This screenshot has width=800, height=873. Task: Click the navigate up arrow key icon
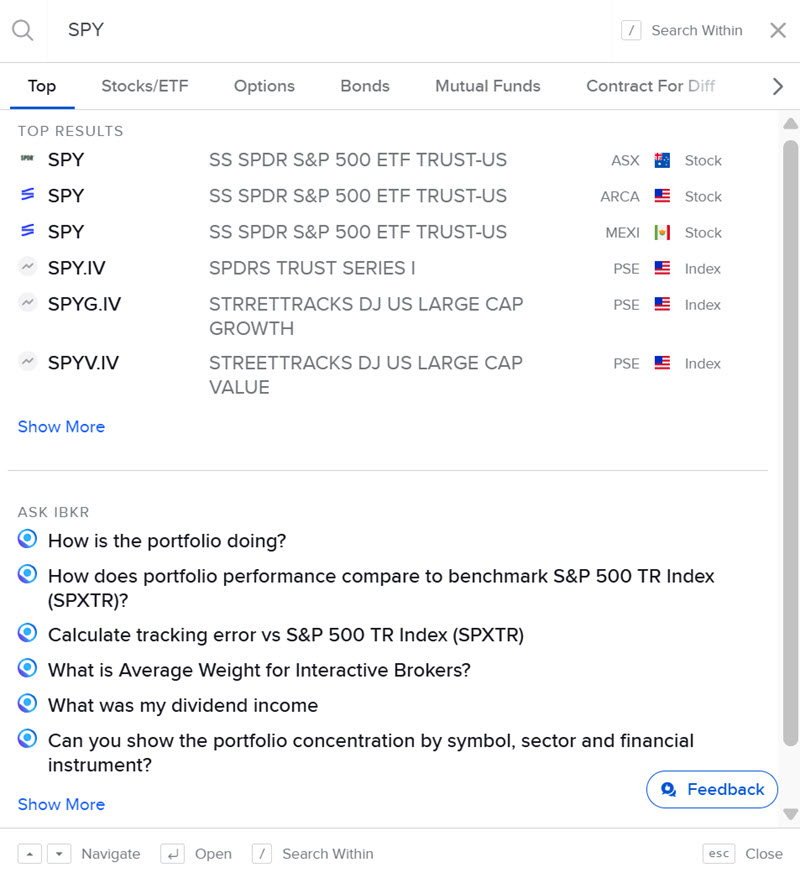(30, 854)
